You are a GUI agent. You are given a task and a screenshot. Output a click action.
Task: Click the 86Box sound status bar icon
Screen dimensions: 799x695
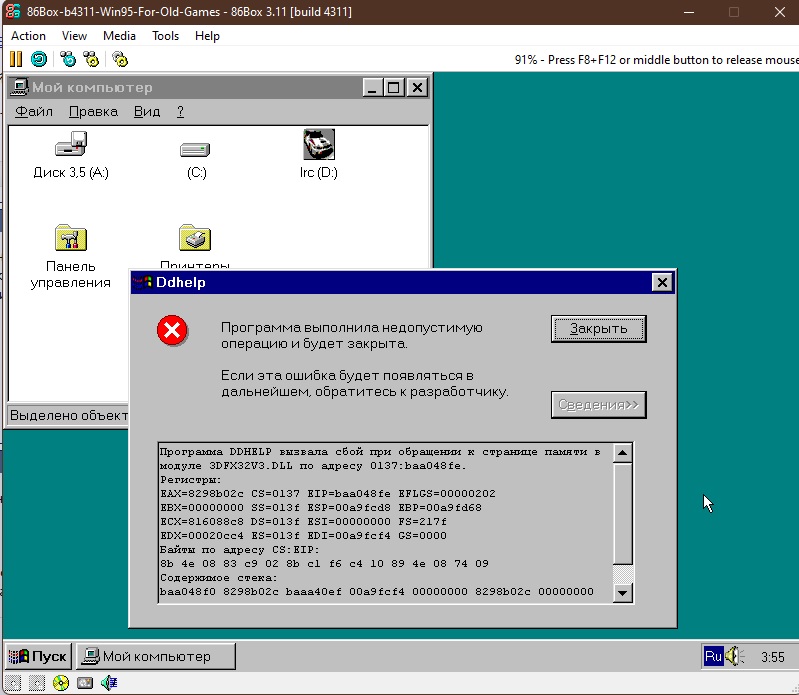click(x=109, y=683)
